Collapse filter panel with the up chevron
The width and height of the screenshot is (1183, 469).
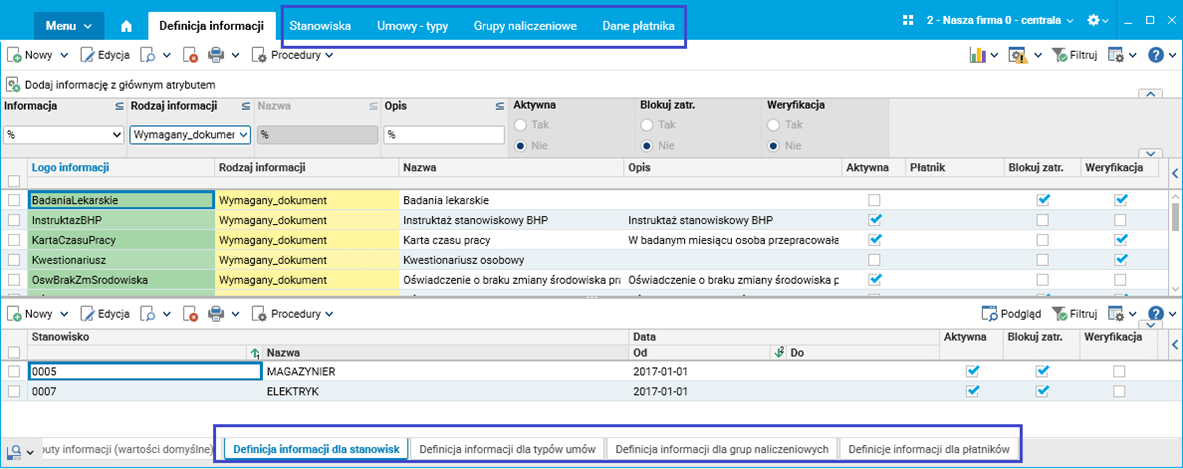[1151, 93]
